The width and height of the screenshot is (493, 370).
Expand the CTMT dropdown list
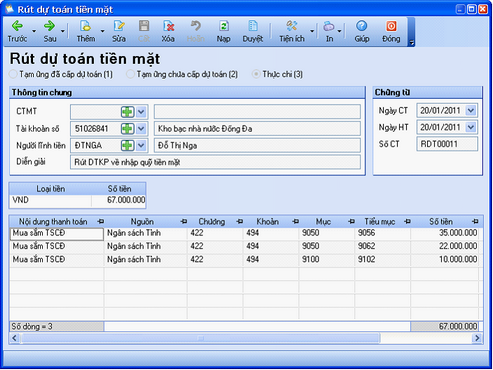coord(141,112)
